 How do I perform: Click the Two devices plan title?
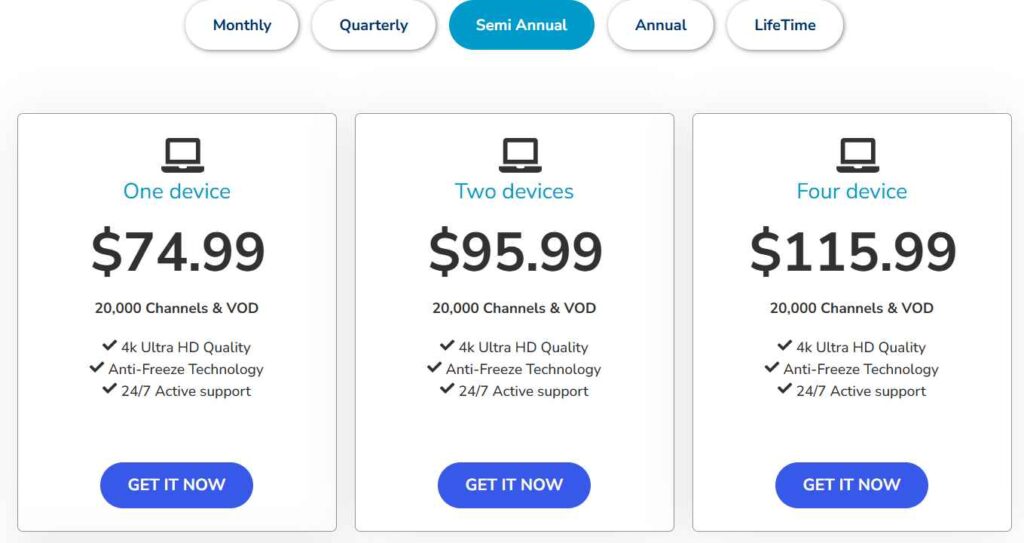point(514,191)
